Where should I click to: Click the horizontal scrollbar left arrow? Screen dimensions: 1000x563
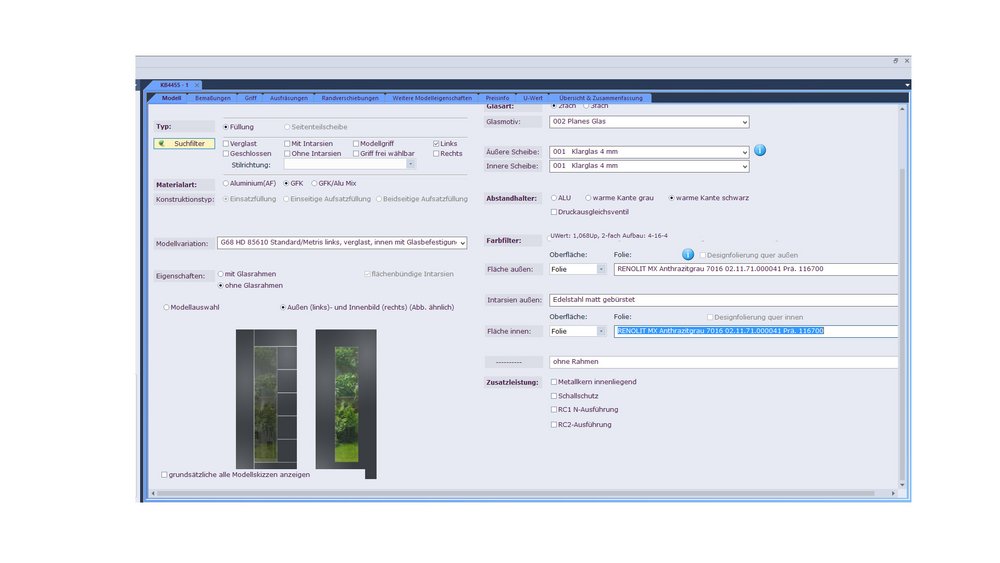pyautogui.click(x=153, y=494)
